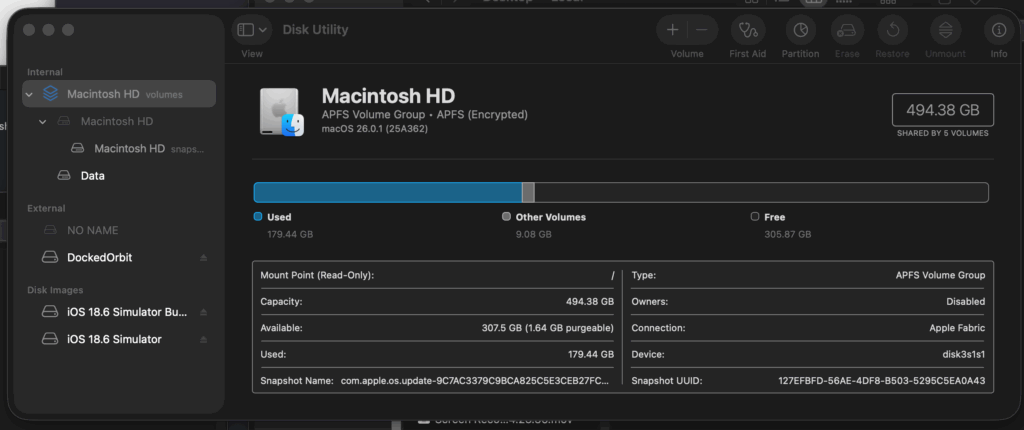Open the Partition tool
This screenshot has width=1024, height=430.
800,30
